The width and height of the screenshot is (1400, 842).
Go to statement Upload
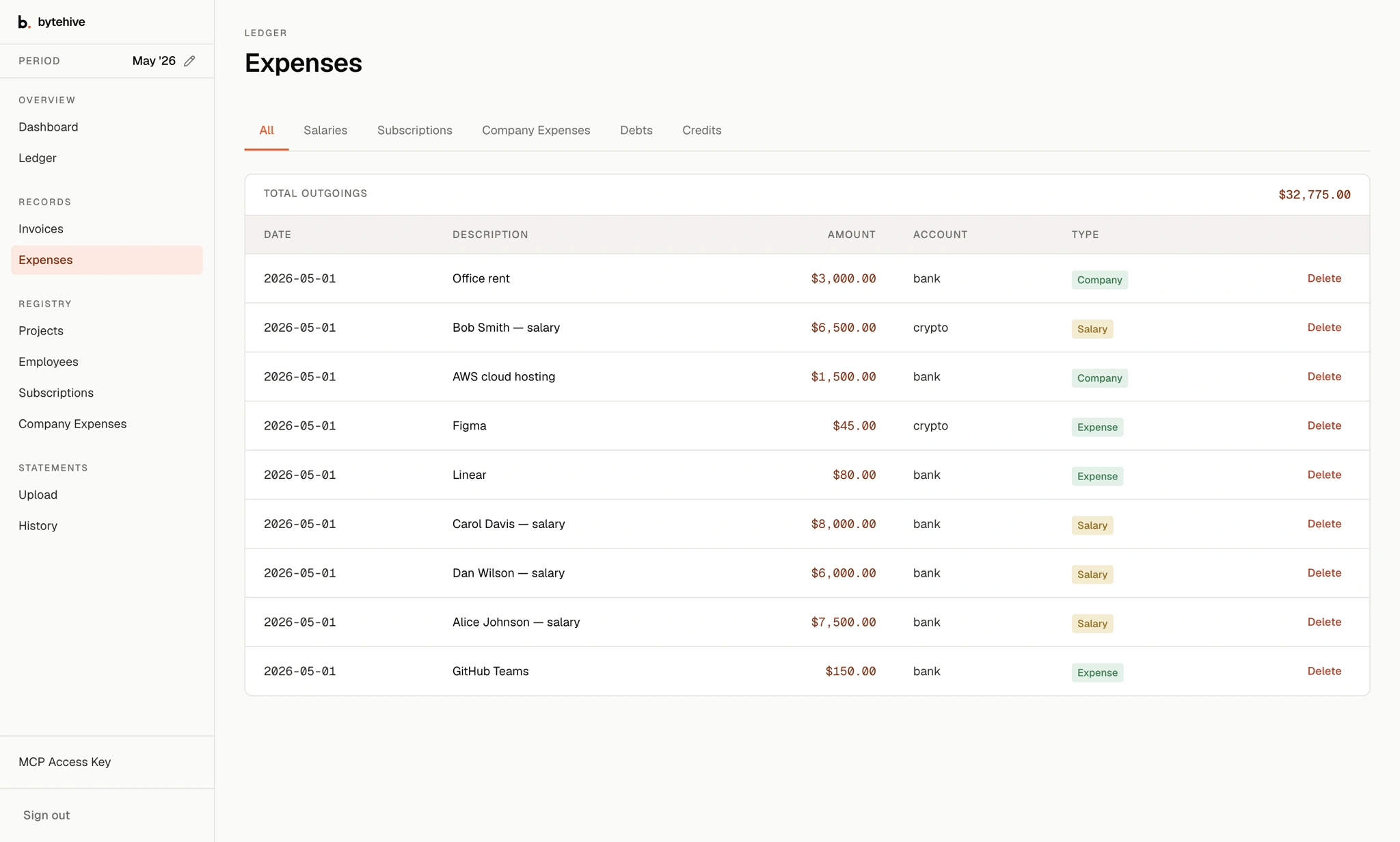coord(38,495)
